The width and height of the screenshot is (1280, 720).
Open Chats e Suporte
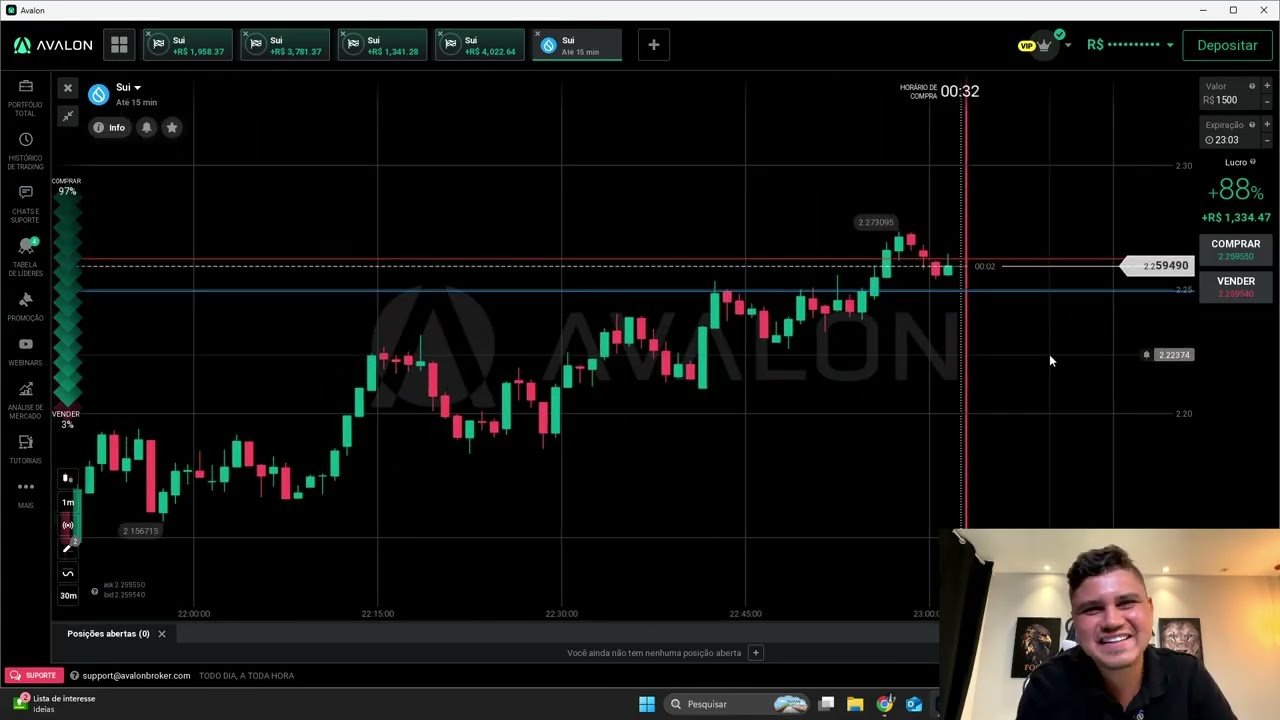point(25,197)
